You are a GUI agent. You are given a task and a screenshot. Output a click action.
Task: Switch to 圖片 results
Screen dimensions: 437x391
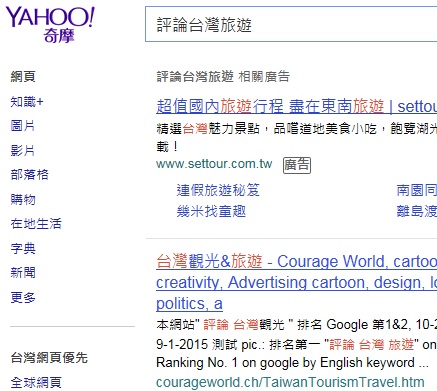pyautogui.click(x=23, y=126)
